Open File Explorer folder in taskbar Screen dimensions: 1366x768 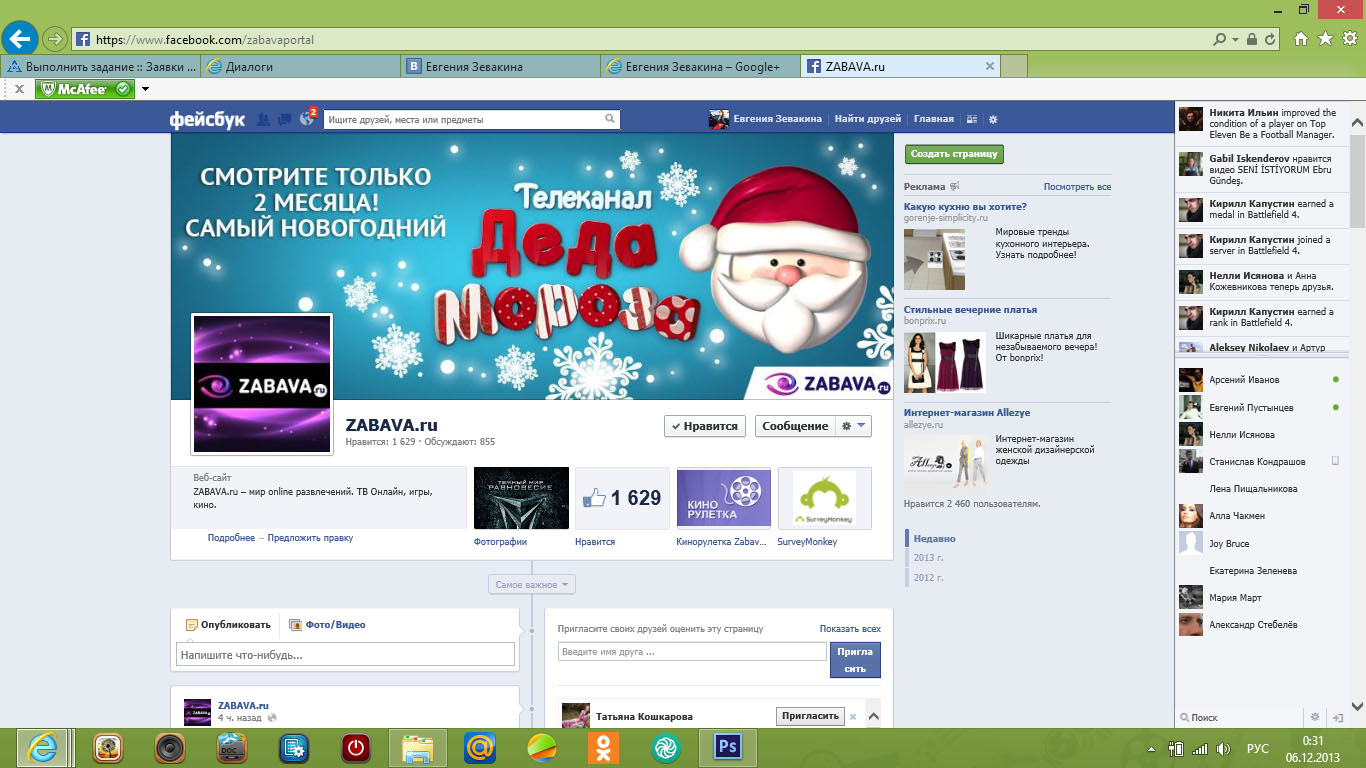click(417, 747)
